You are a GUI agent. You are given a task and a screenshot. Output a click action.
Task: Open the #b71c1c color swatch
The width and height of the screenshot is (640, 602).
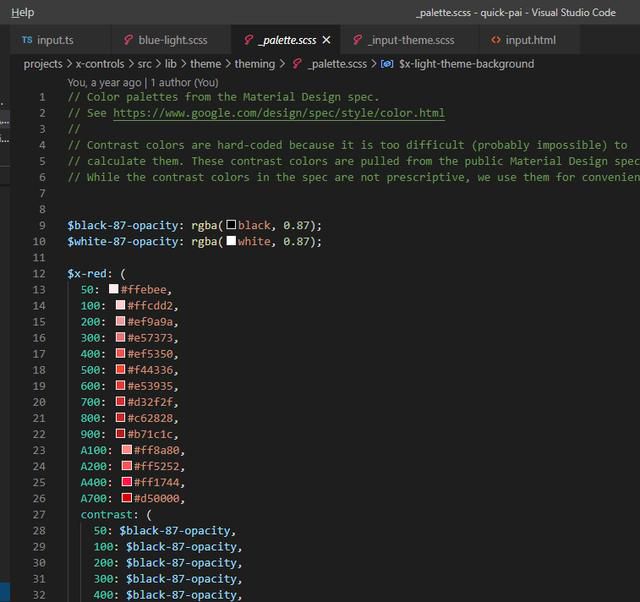(x=120, y=433)
